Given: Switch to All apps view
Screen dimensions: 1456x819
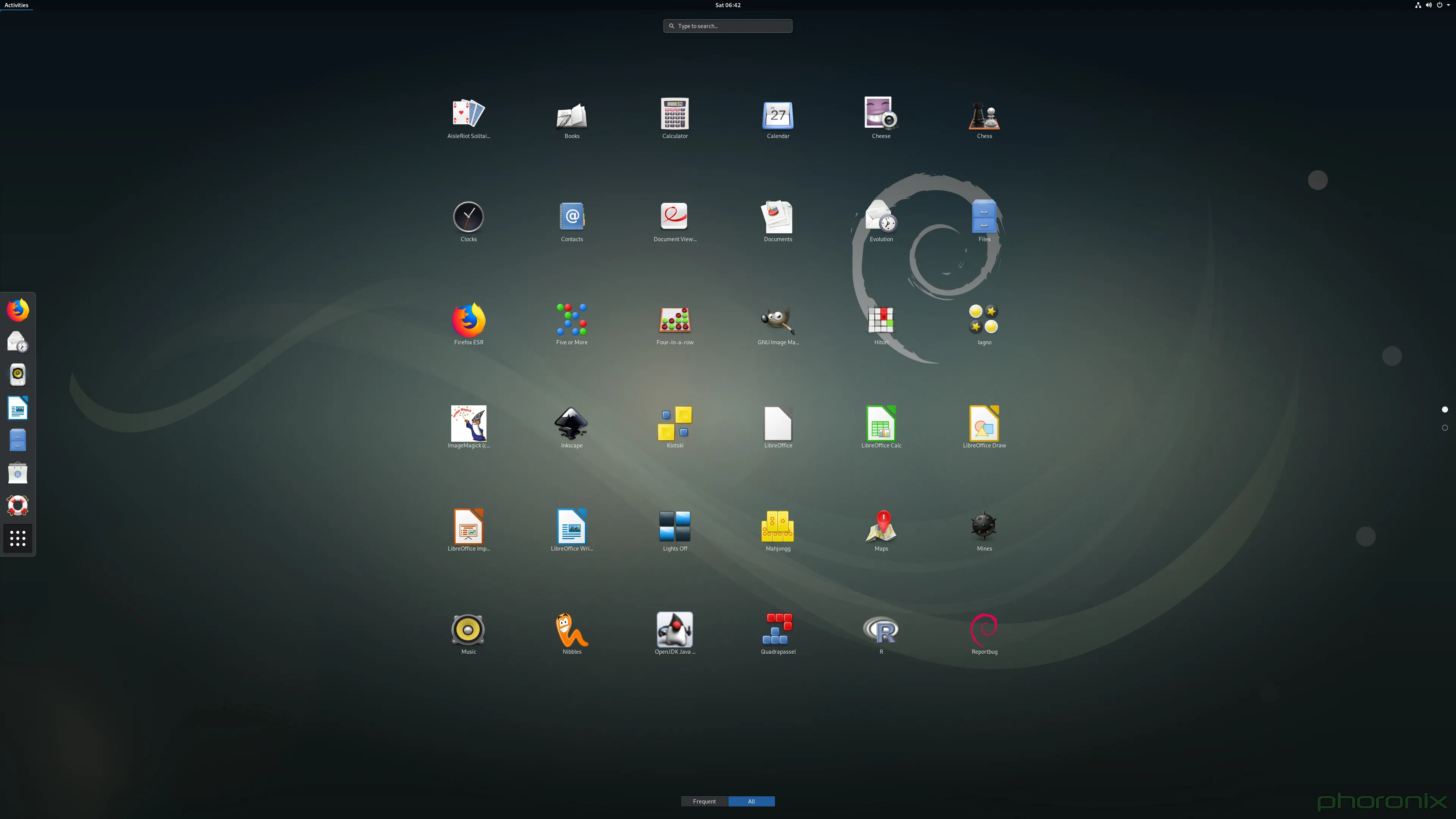Looking at the screenshot, I should tap(751, 801).
